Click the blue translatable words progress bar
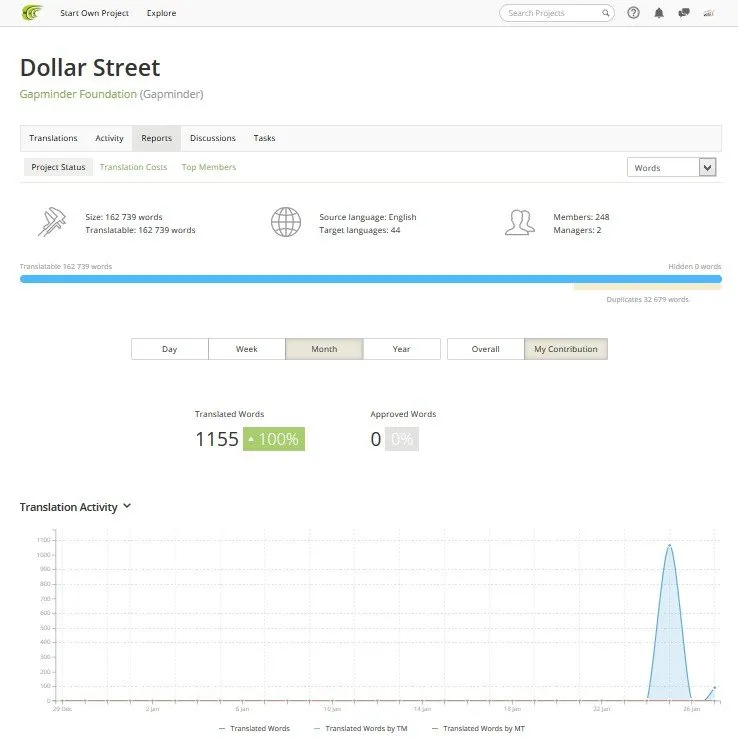The width and height of the screenshot is (738, 739). point(371,279)
